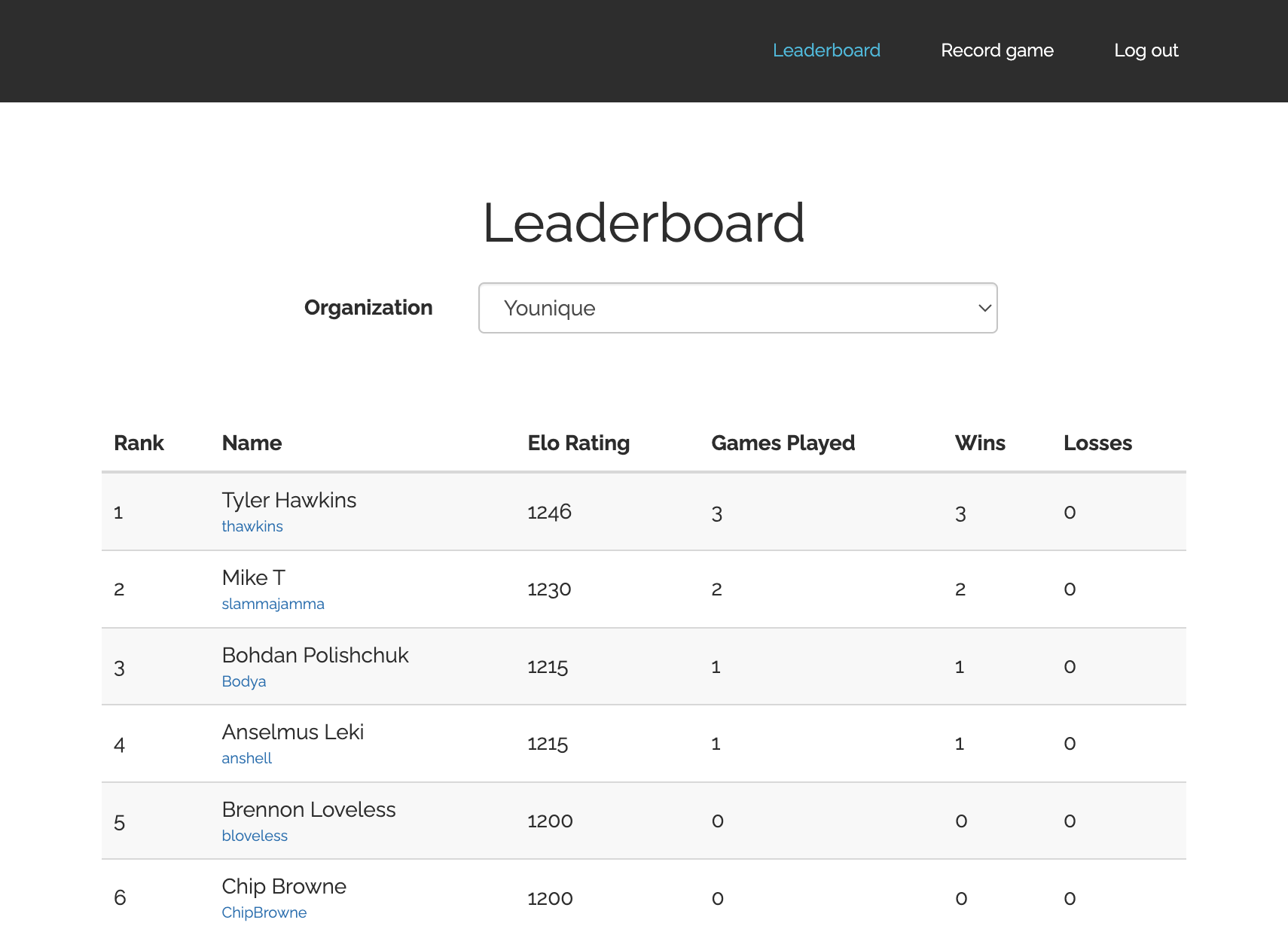Open thawkins user profile link
The width and height of the screenshot is (1288, 935).
pos(252,526)
